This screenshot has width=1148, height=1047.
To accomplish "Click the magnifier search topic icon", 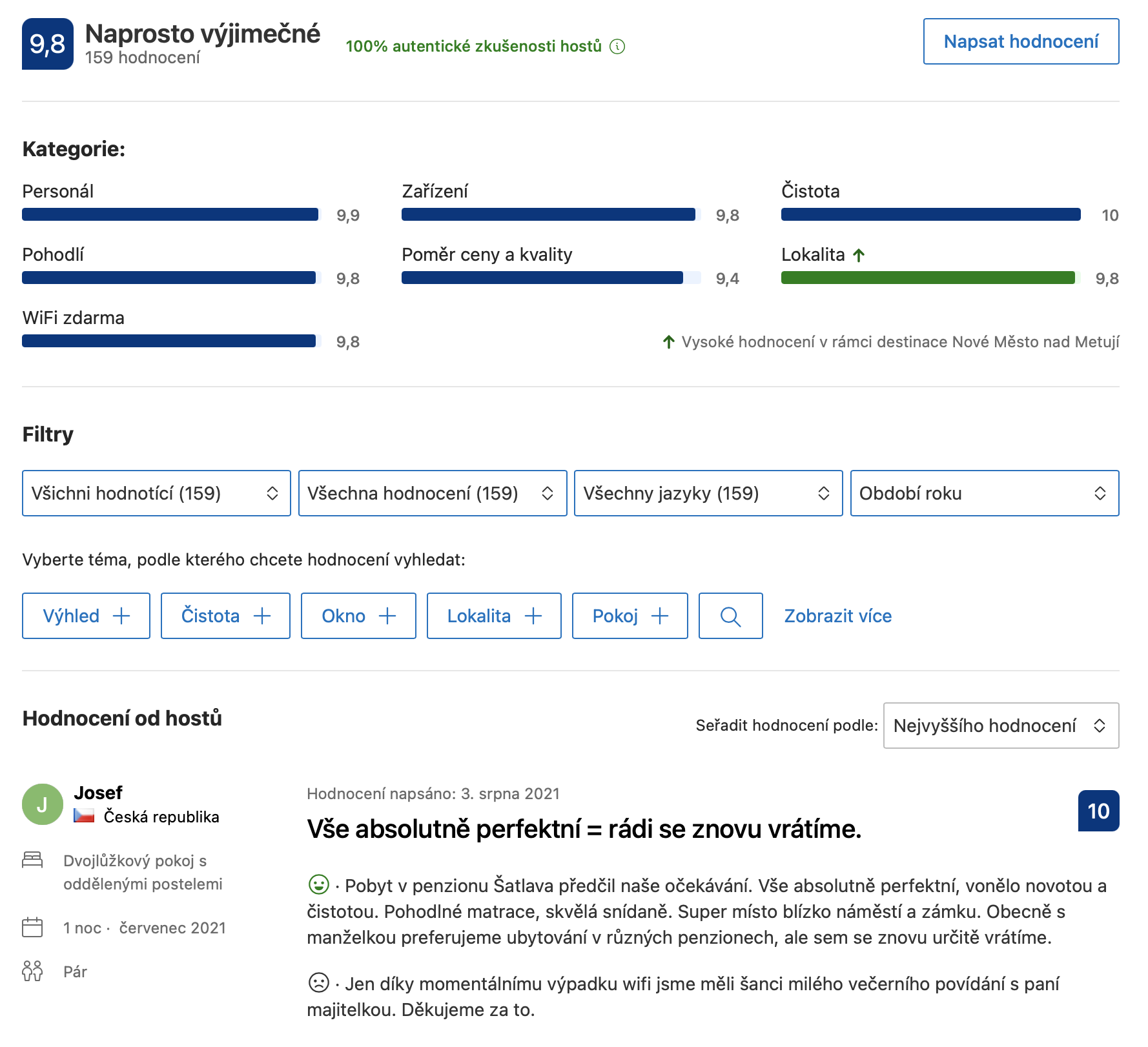I will 730,616.
